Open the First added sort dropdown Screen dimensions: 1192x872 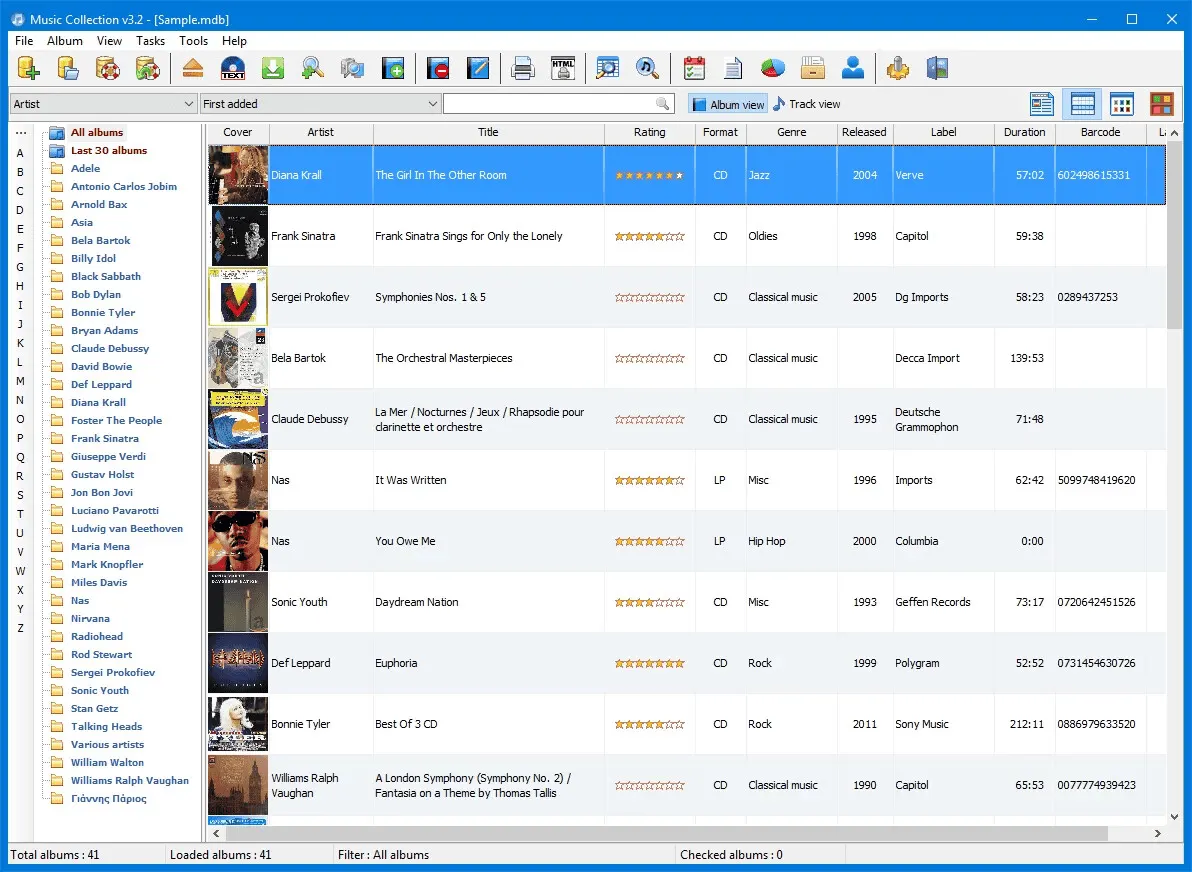click(319, 103)
